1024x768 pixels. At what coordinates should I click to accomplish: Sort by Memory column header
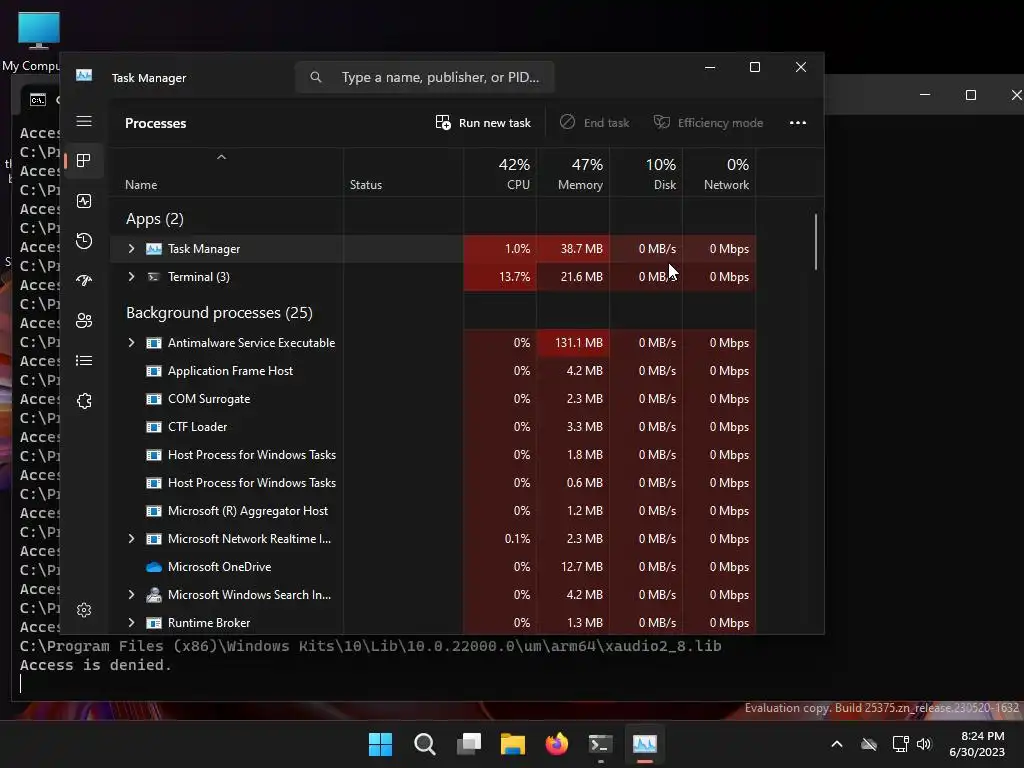[573, 174]
